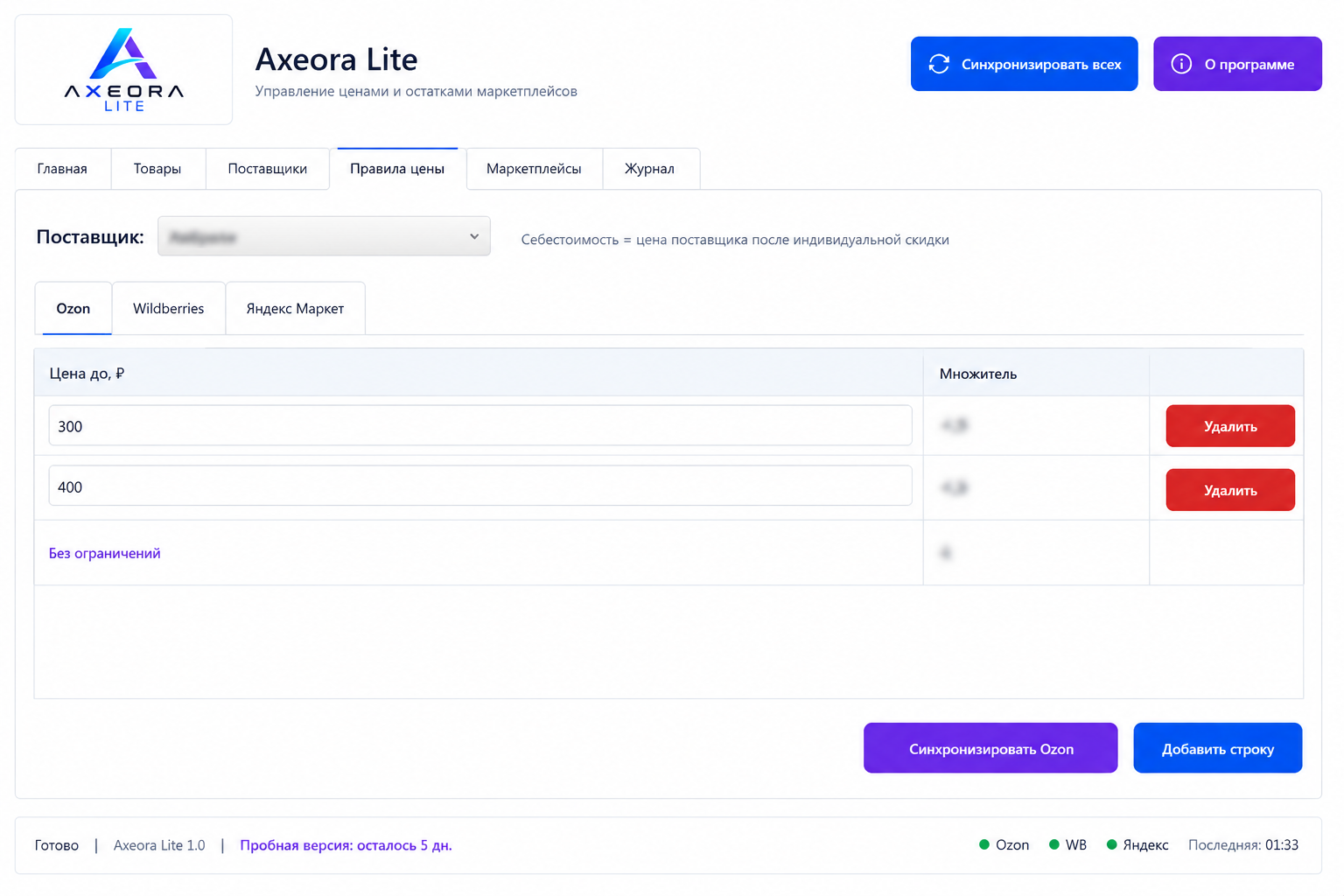Delete the 400 price row

(1230, 490)
